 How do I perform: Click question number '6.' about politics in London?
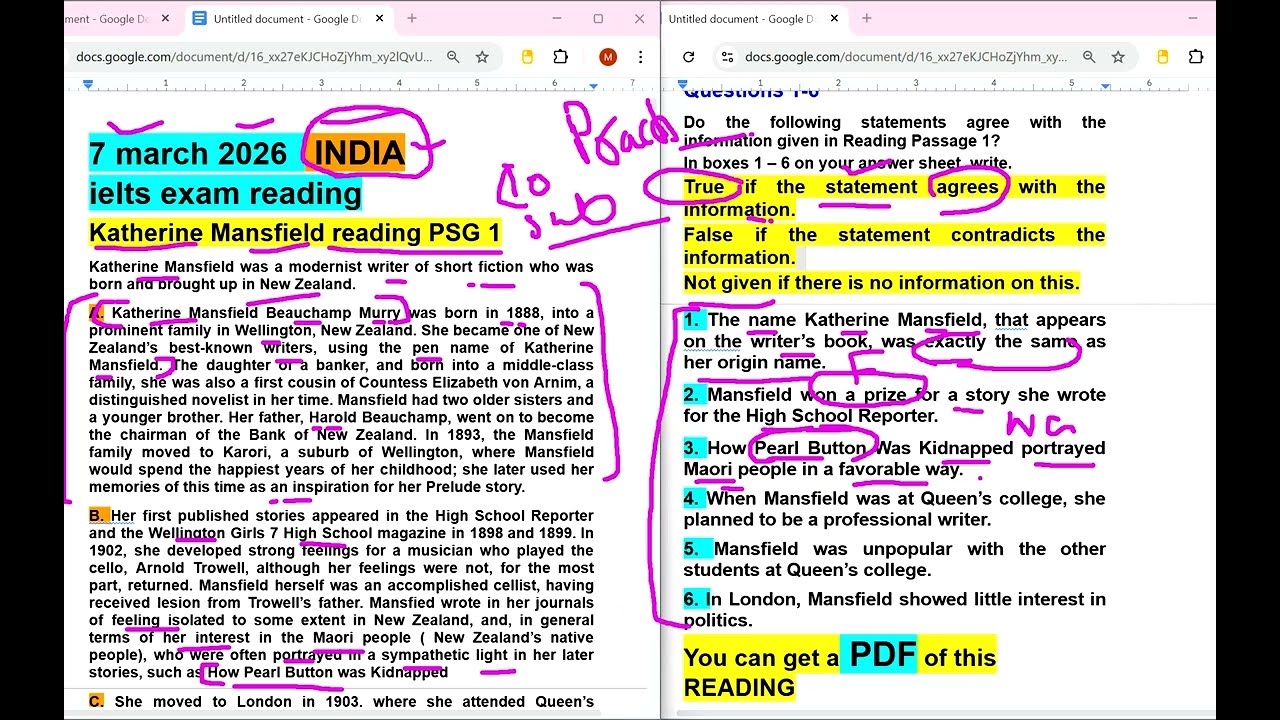click(x=694, y=599)
